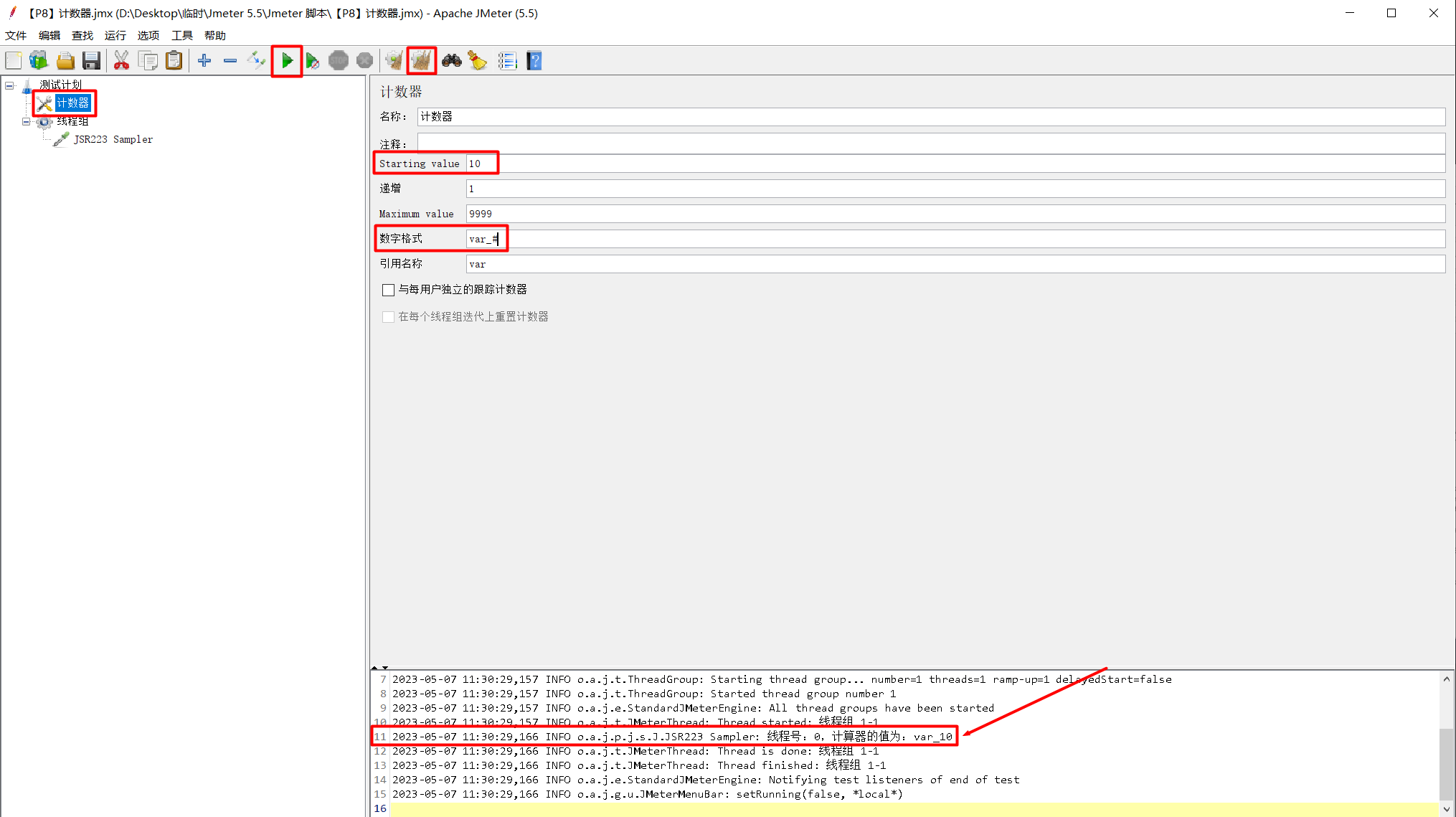1456x817 pixels.
Task: Collapse the 线程组 tree node
Action: [x=27, y=121]
